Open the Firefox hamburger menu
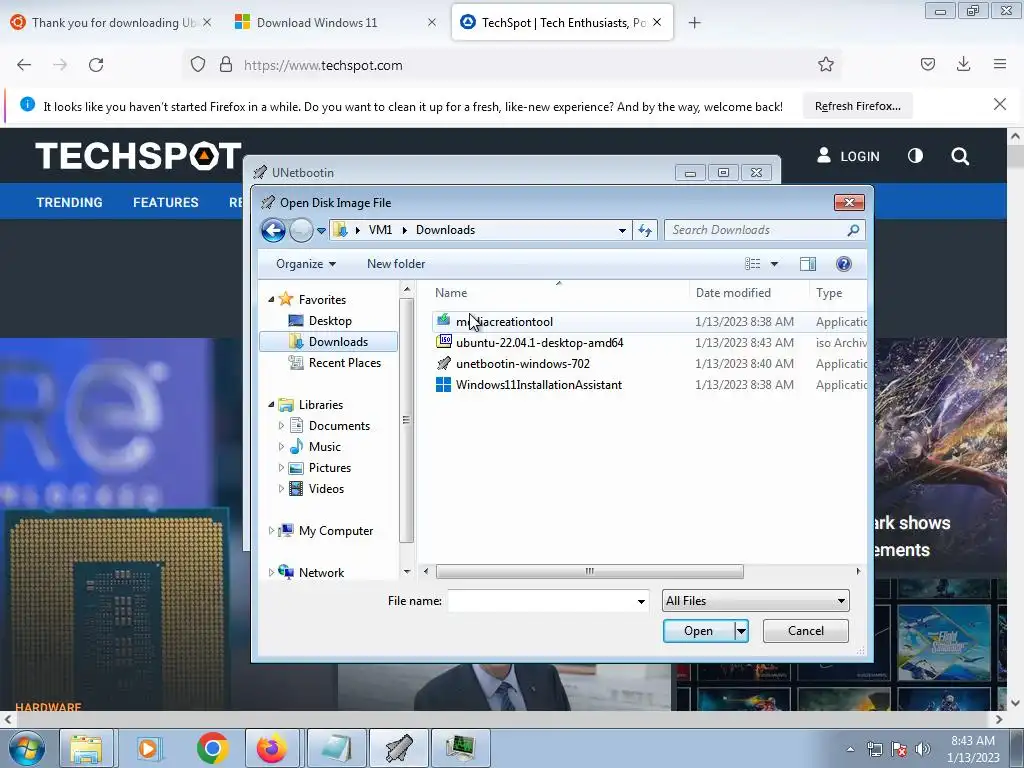Viewport: 1024px width, 768px height. (x=999, y=64)
